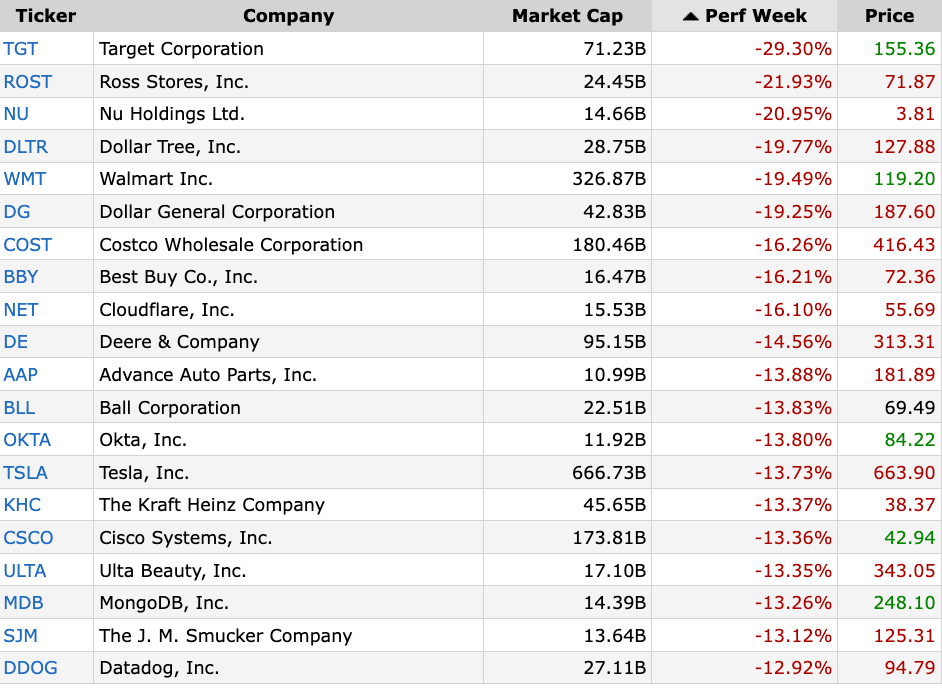Viewport: 942px width, 688px height.
Task: Click the COST ticker link
Action: [28, 245]
